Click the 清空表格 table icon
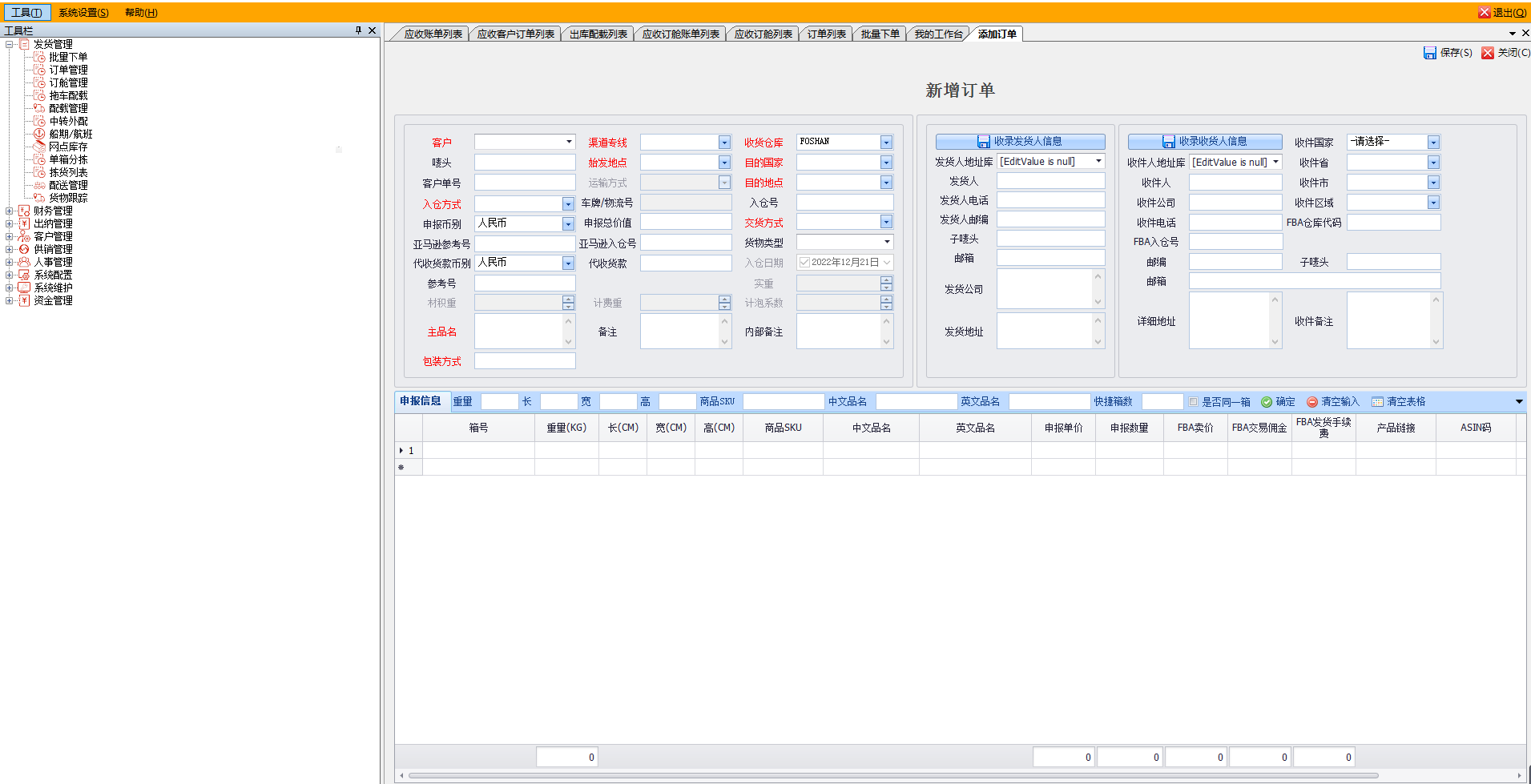Image resolution: width=1531 pixels, height=784 pixels. pyautogui.click(x=1377, y=402)
